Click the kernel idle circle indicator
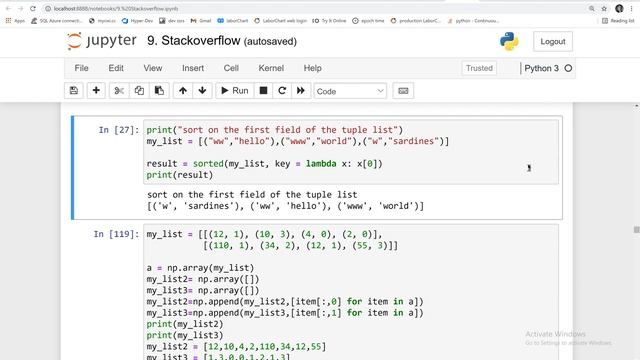The width and height of the screenshot is (640, 360). click(x=568, y=68)
